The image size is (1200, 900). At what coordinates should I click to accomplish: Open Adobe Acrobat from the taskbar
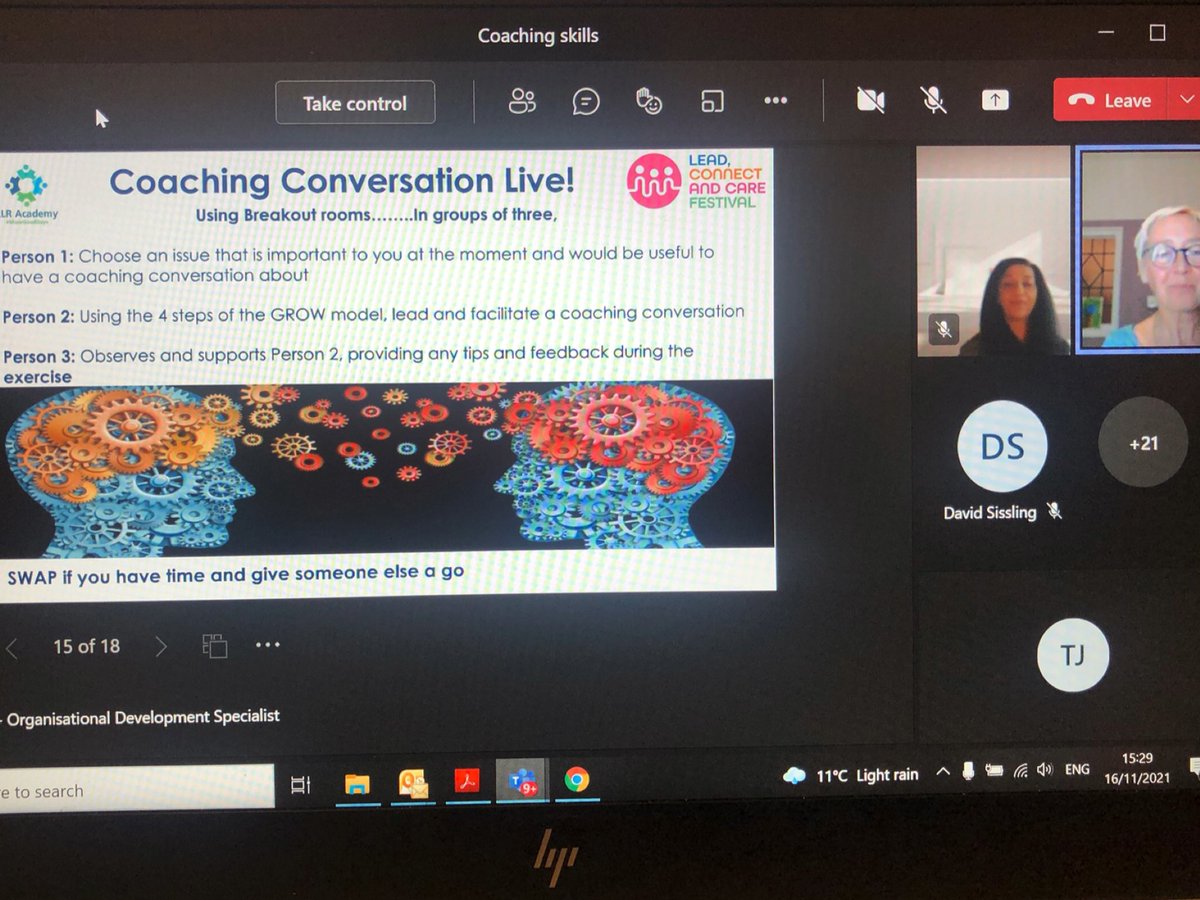point(467,782)
